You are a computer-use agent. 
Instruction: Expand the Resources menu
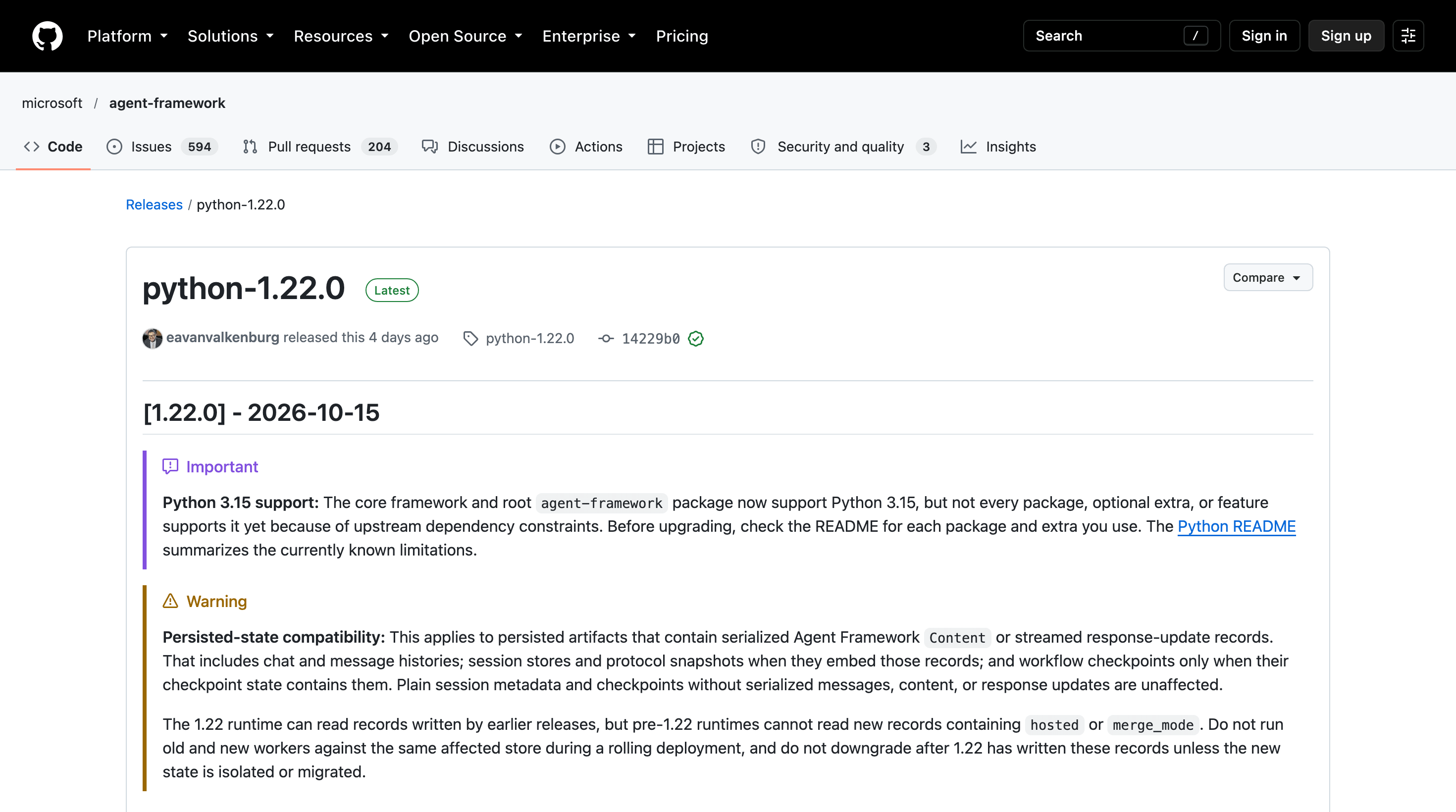tap(341, 36)
